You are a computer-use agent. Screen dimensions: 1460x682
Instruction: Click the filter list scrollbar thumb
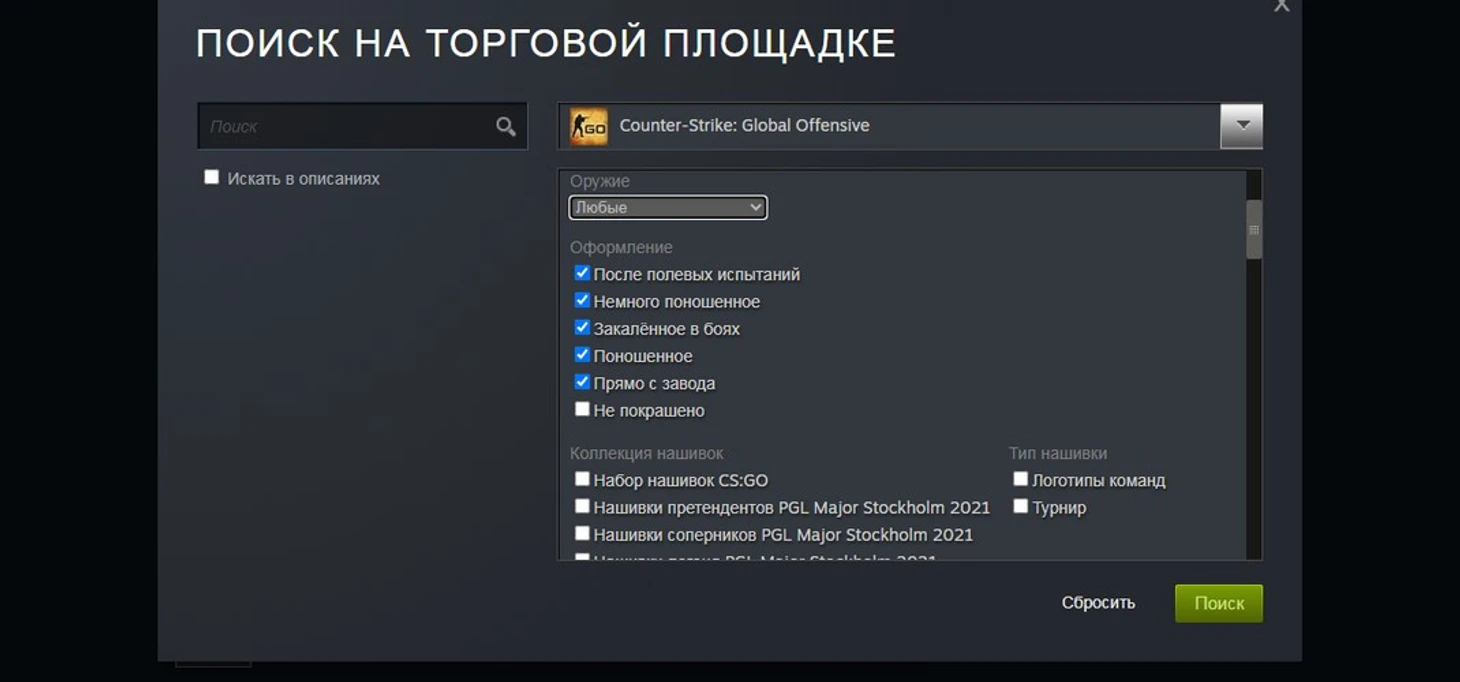[1254, 229]
